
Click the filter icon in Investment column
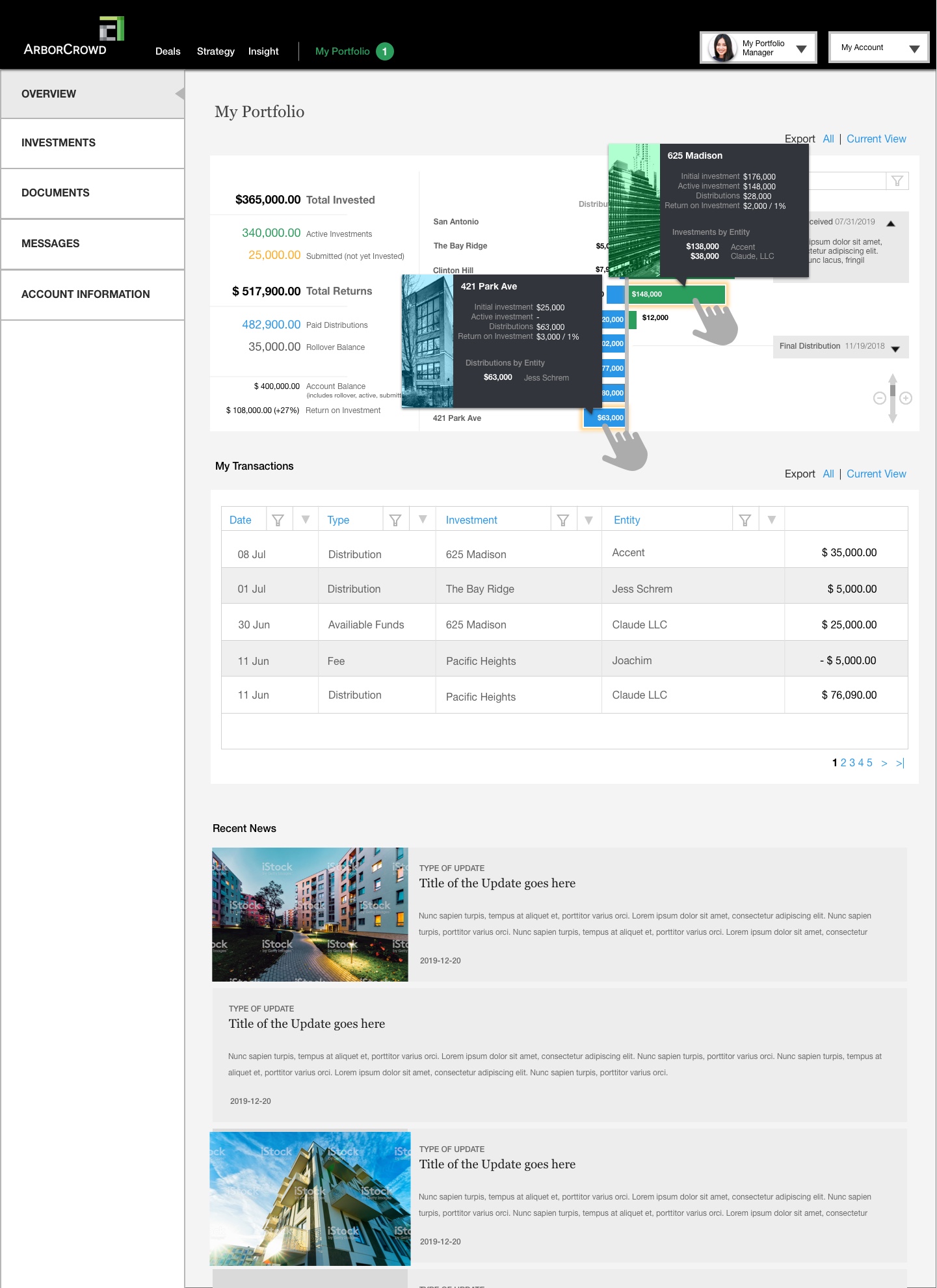click(563, 520)
